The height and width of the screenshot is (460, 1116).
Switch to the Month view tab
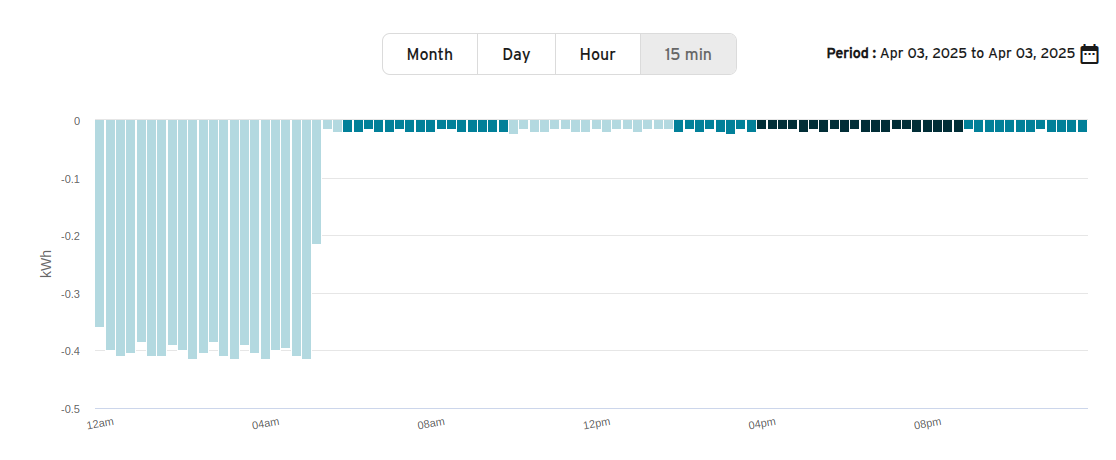tap(429, 54)
